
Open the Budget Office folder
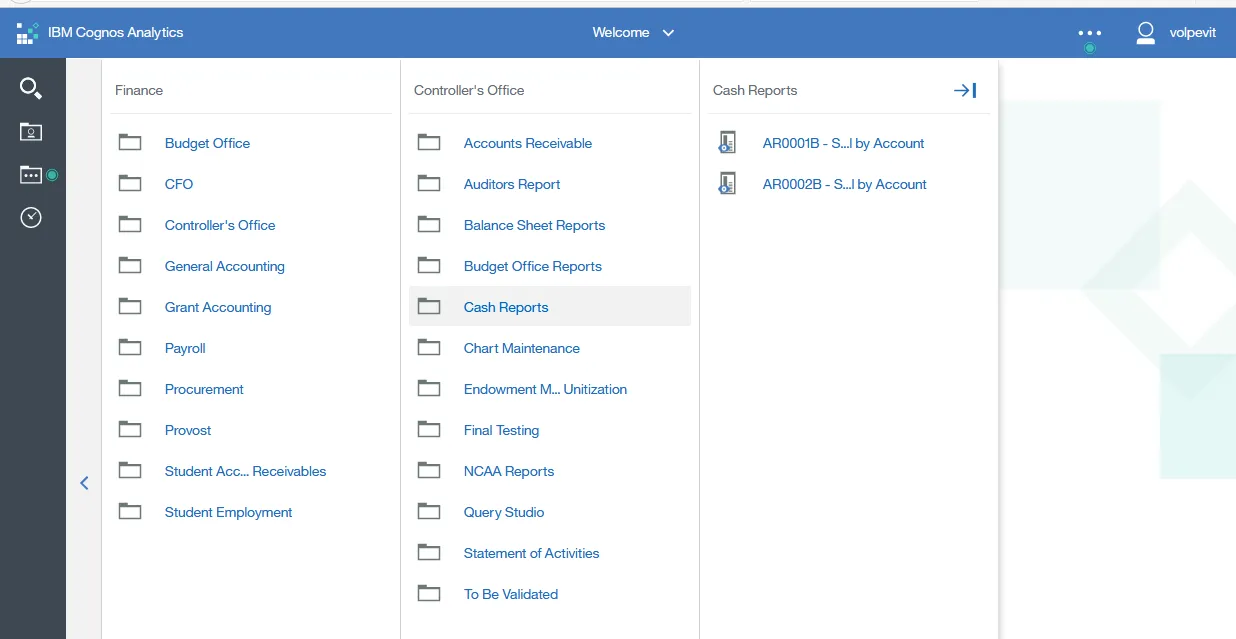click(x=207, y=143)
